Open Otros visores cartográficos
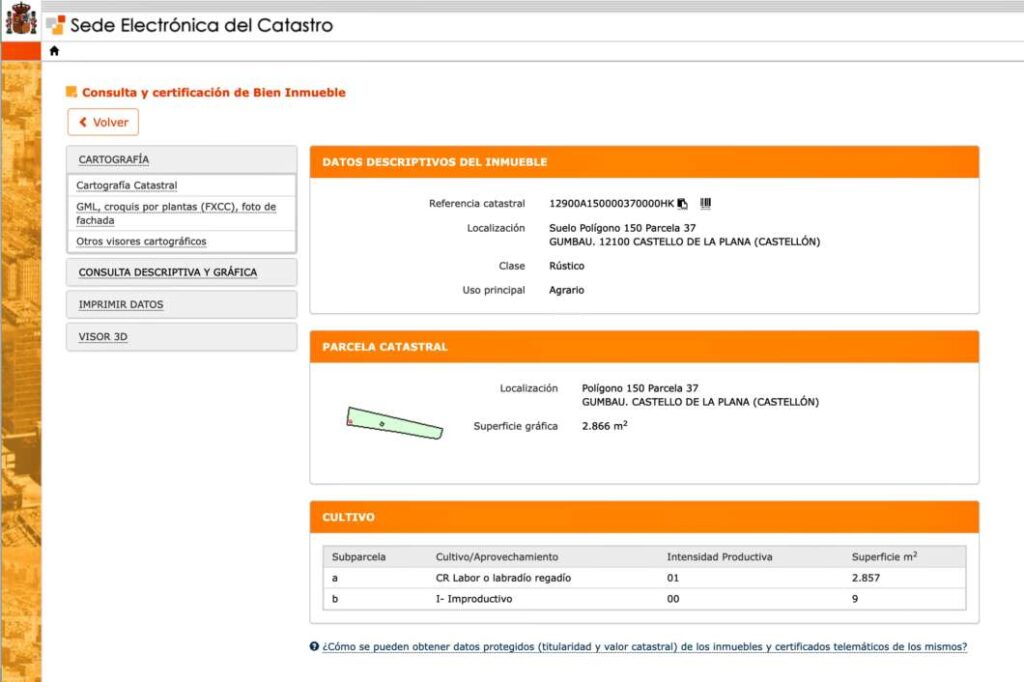 pyautogui.click(x=141, y=242)
